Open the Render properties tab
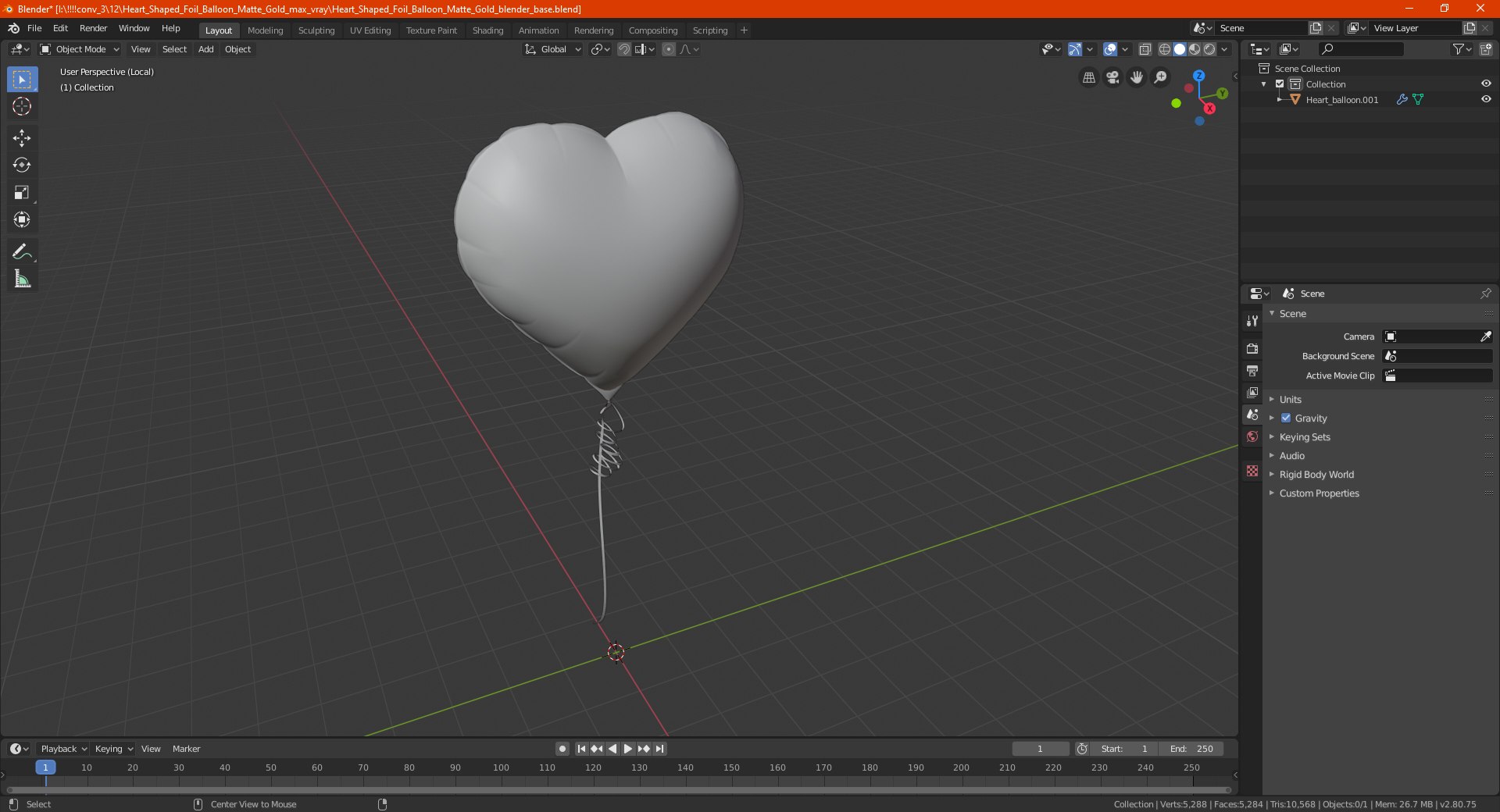The image size is (1500, 812). (x=1252, y=348)
